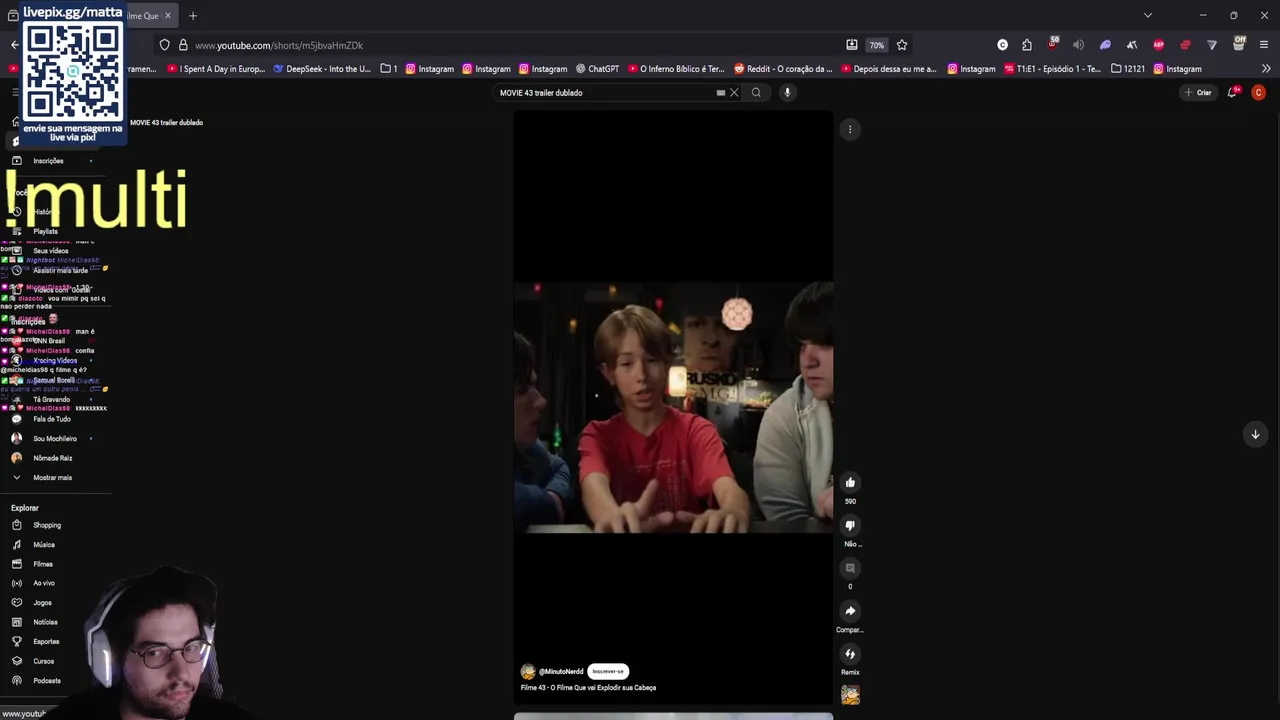
Task: Open the ABP adblock extension
Action: point(1158,45)
